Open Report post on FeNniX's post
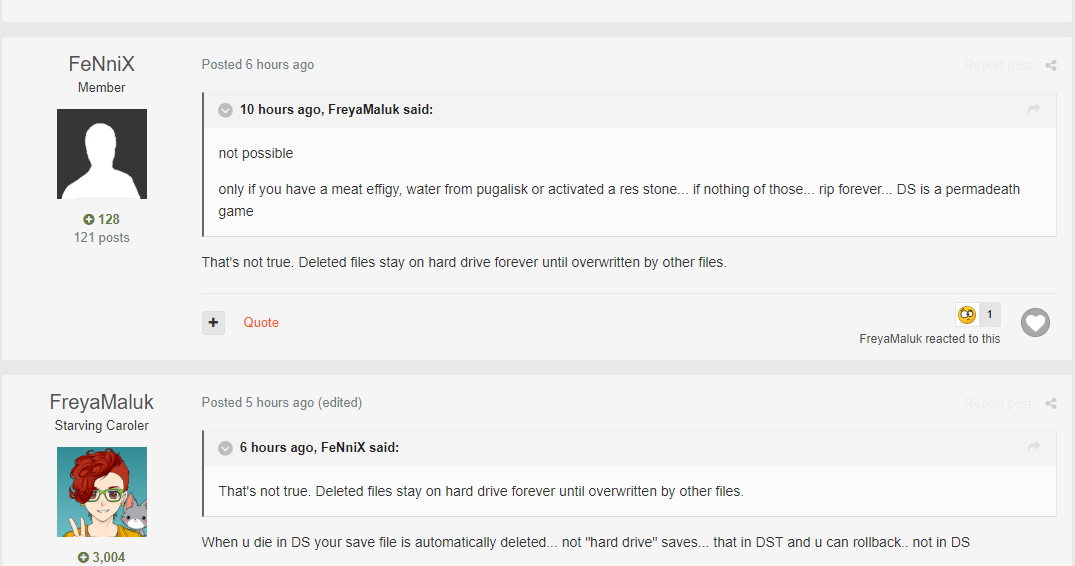 coord(997,66)
